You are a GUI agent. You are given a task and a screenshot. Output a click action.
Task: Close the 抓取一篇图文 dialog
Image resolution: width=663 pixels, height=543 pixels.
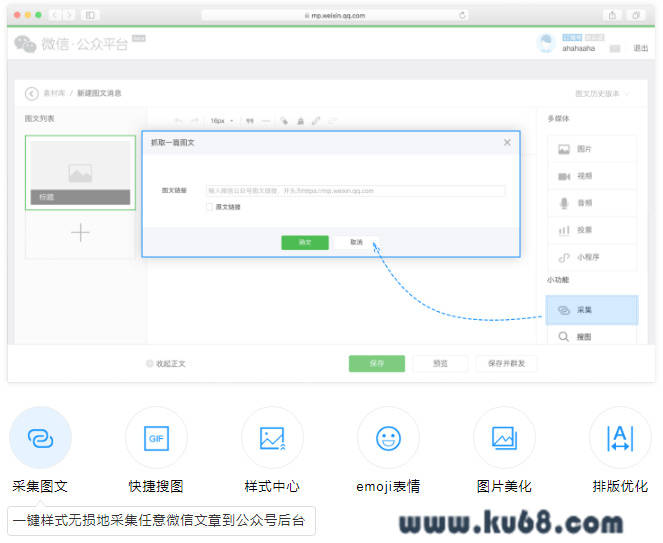[x=507, y=143]
